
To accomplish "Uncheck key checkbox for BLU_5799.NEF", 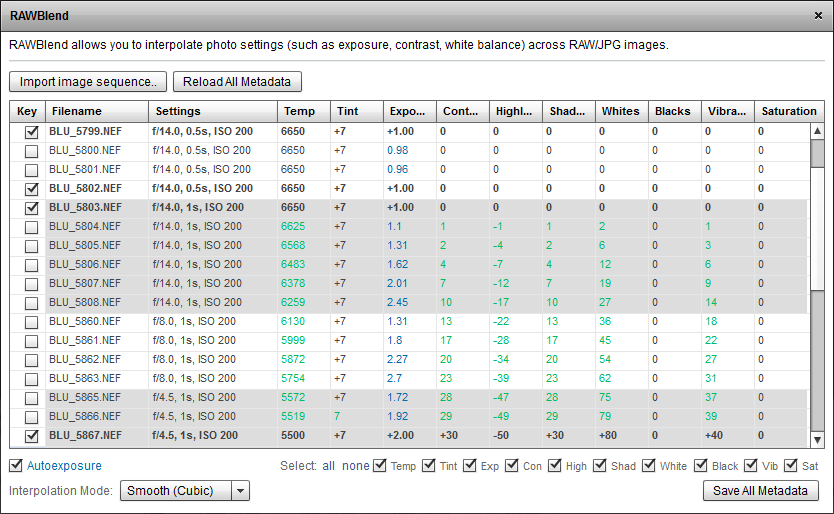I will 31,132.
